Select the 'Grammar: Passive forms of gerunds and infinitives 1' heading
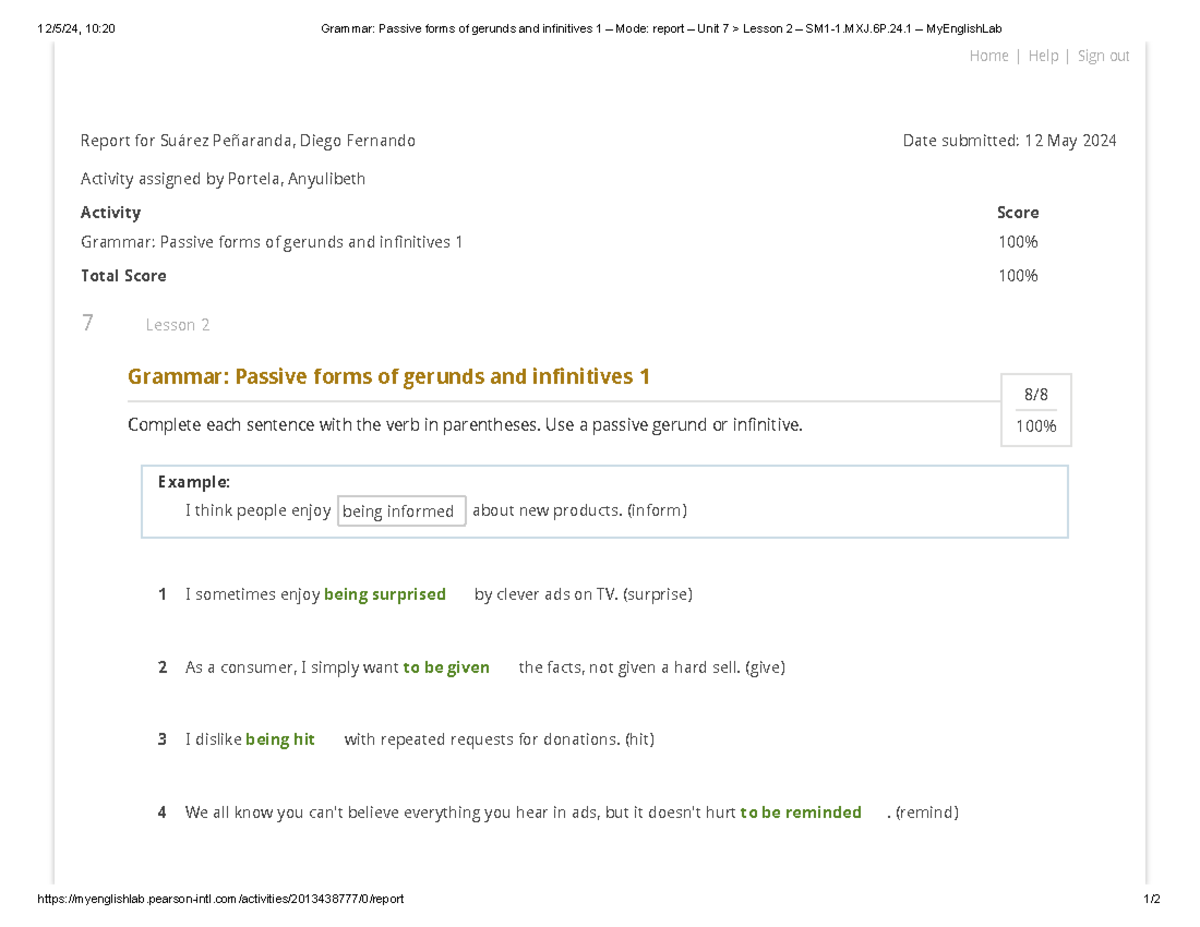This screenshot has height=927, width=1200. tap(389, 377)
